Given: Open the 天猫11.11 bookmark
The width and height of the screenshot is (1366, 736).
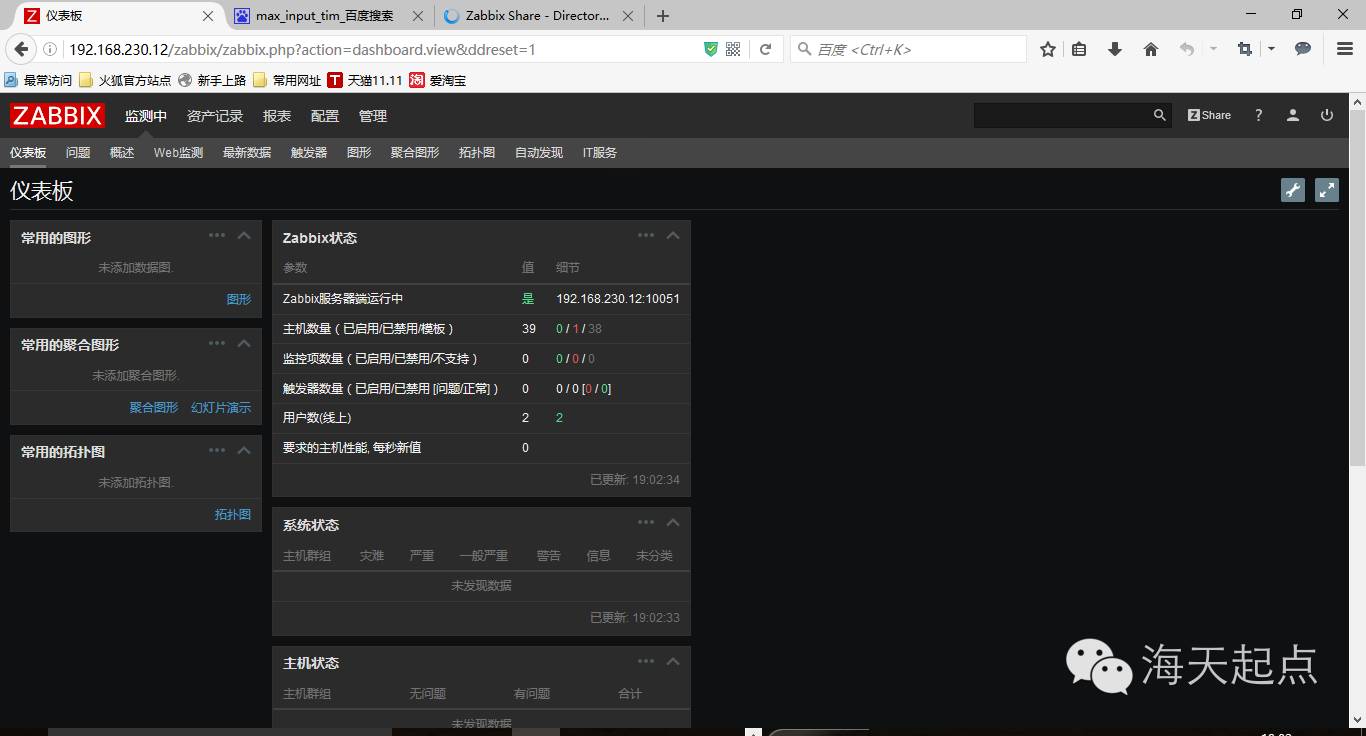Looking at the screenshot, I should 365,80.
